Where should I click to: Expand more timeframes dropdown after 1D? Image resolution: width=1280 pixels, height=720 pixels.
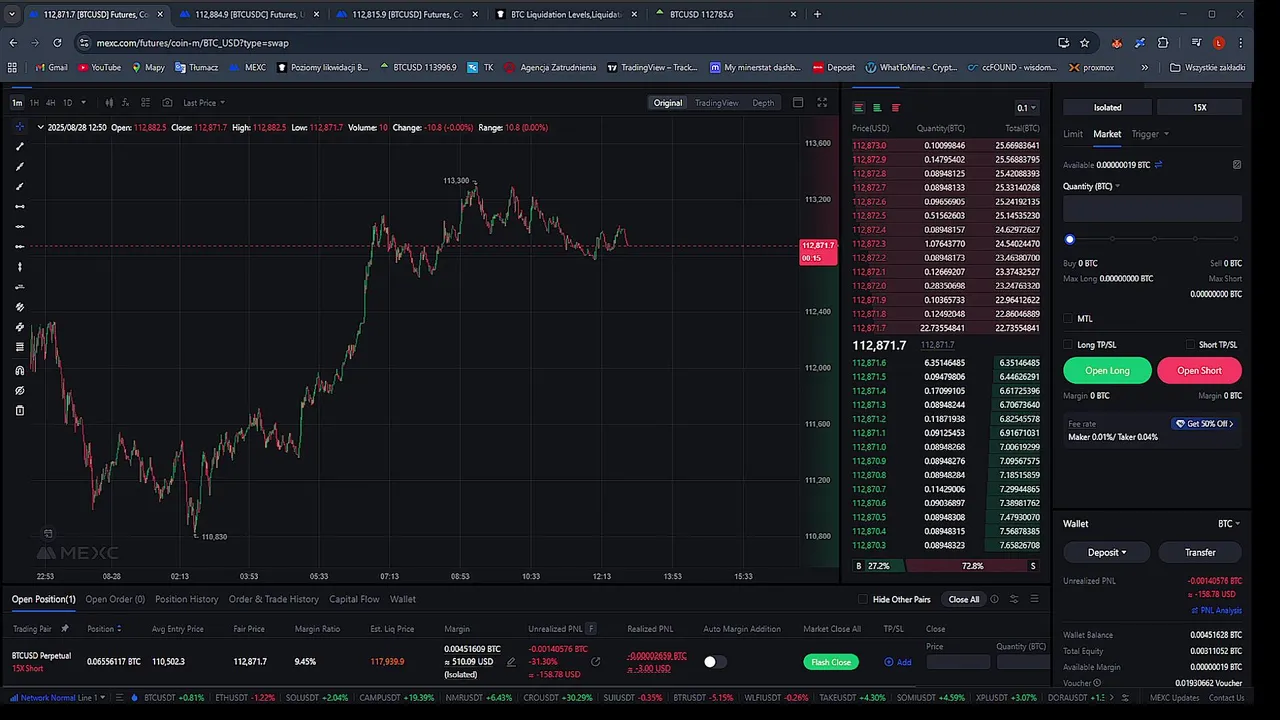(83, 103)
